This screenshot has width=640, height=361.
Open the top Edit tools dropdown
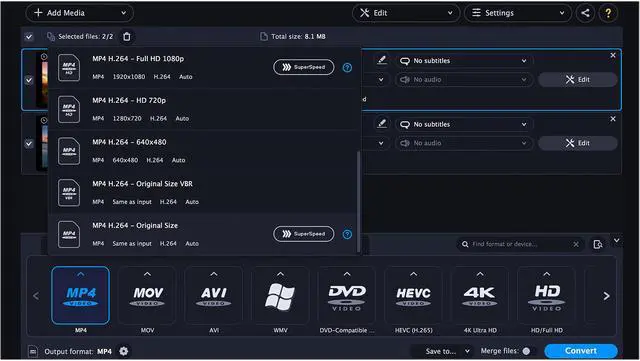click(406, 13)
